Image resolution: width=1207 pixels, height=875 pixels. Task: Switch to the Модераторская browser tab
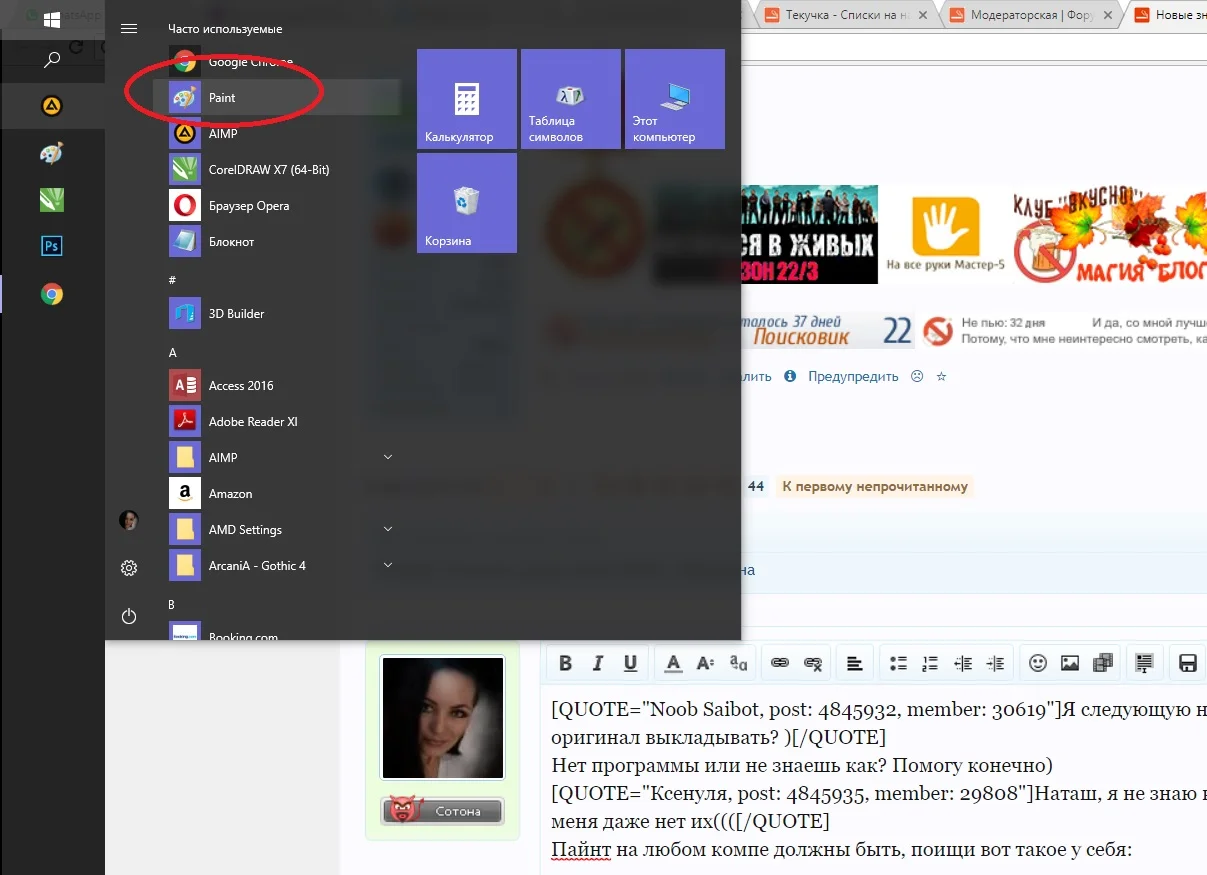(1029, 15)
